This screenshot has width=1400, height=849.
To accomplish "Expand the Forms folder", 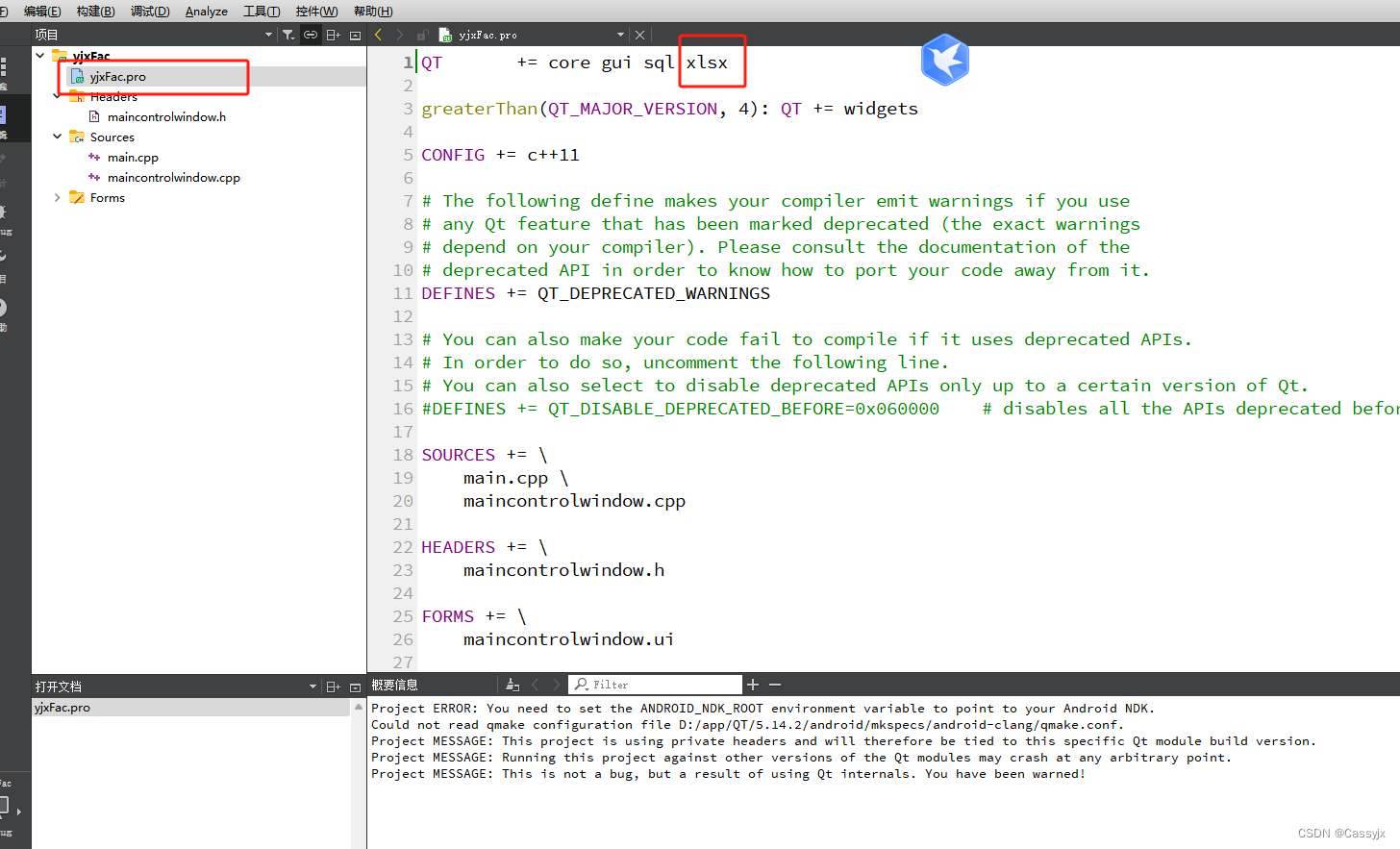I will (x=57, y=197).
